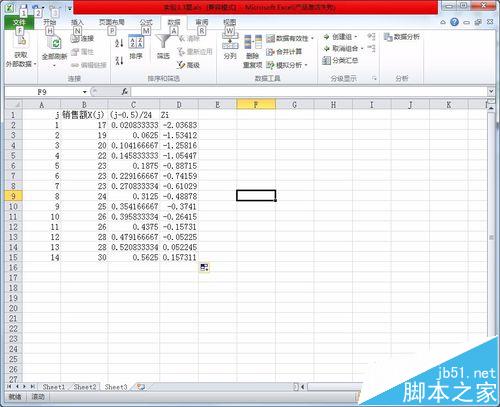Click the last-sheet navigation arrow
The image size is (500, 407).
tap(33, 387)
